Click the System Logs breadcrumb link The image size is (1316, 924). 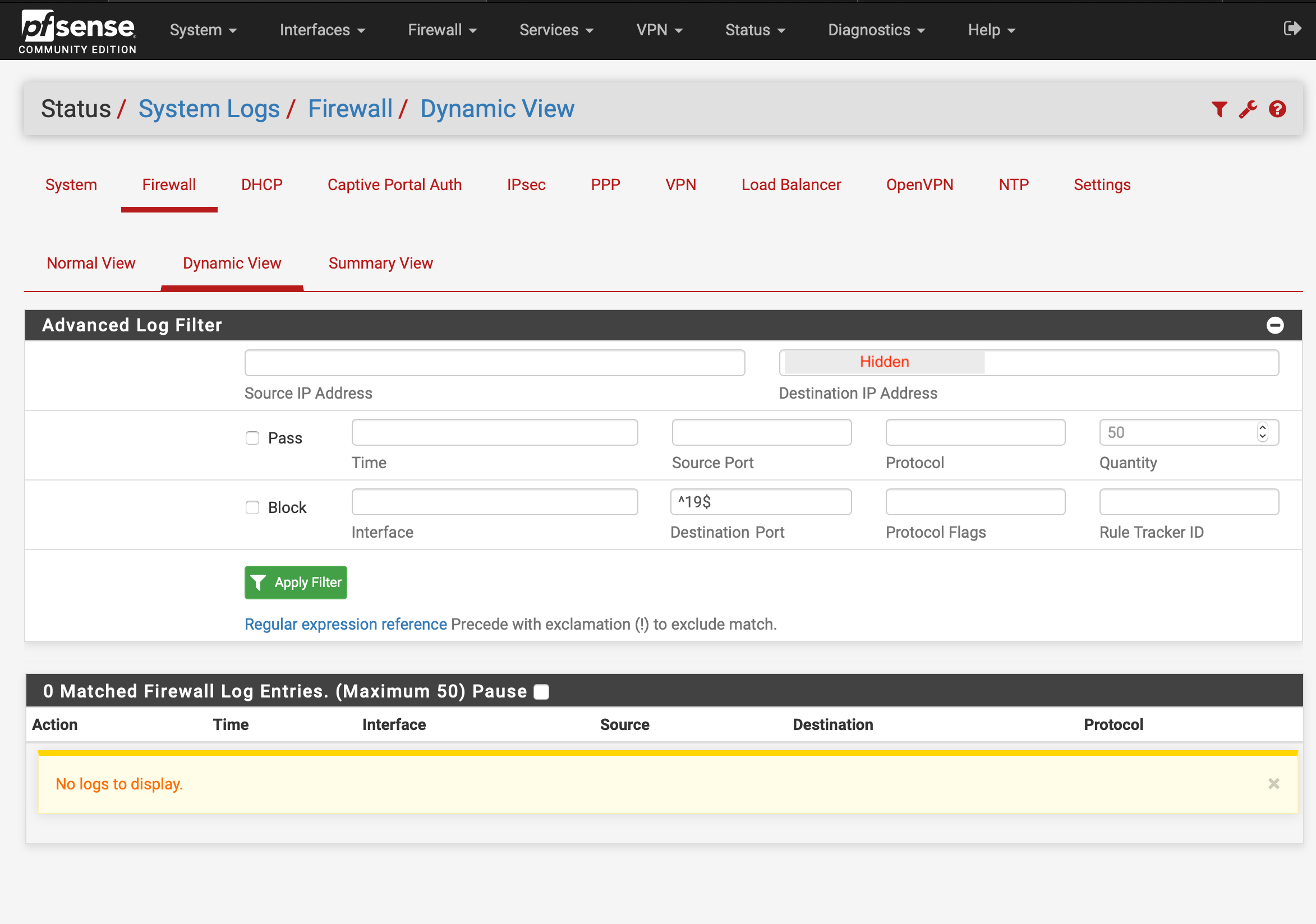click(x=209, y=109)
